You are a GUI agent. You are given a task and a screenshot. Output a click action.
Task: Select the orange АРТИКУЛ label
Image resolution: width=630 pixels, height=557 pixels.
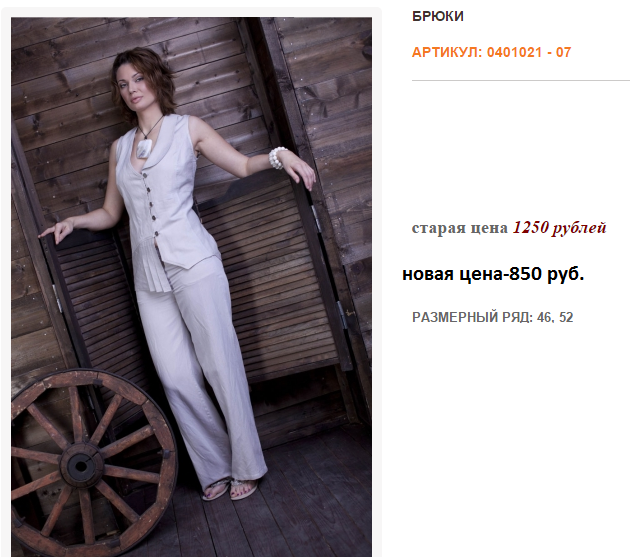(447, 52)
